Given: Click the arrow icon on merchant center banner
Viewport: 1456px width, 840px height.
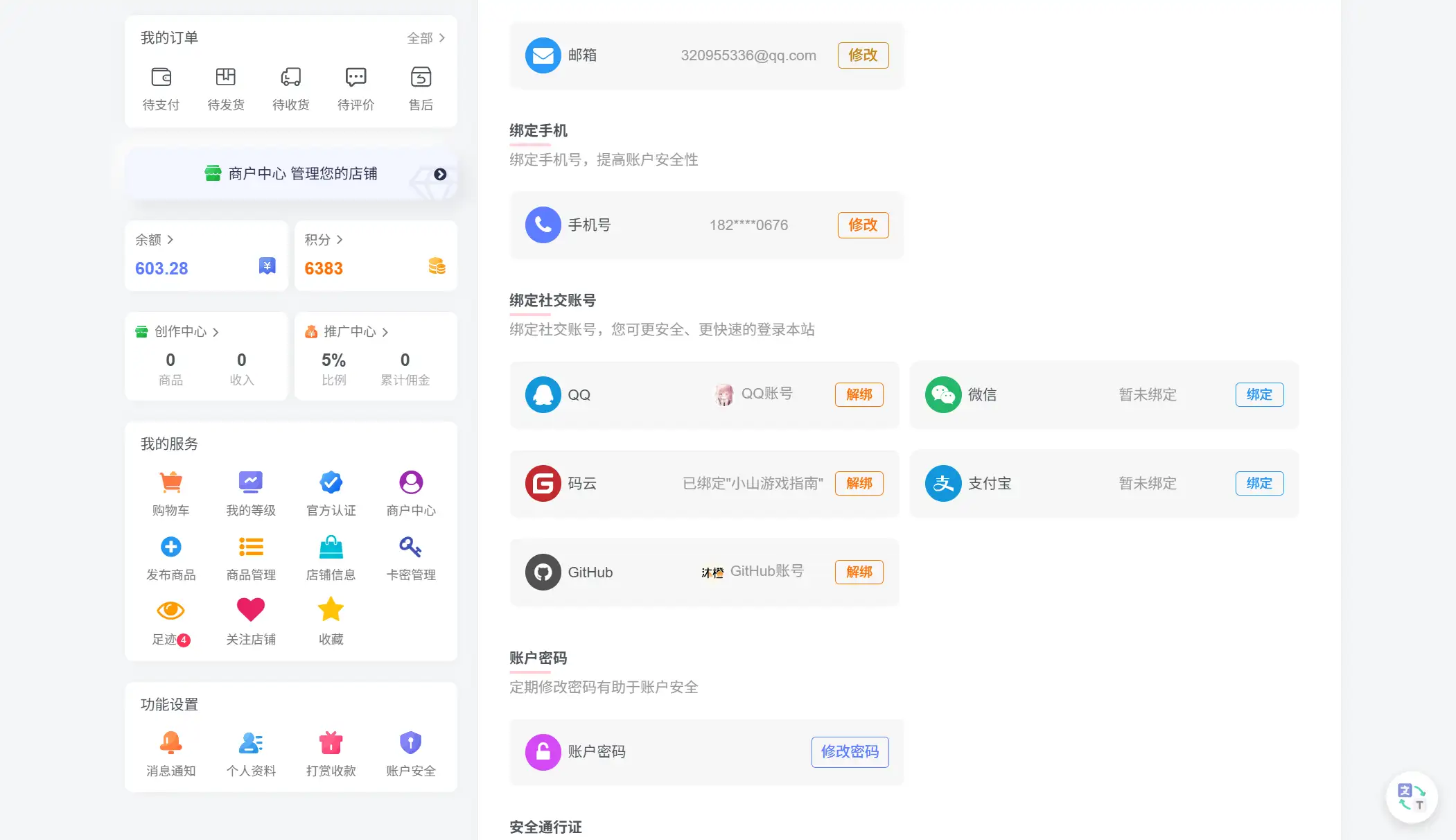Looking at the screenshot, I should tap(440, 174).
